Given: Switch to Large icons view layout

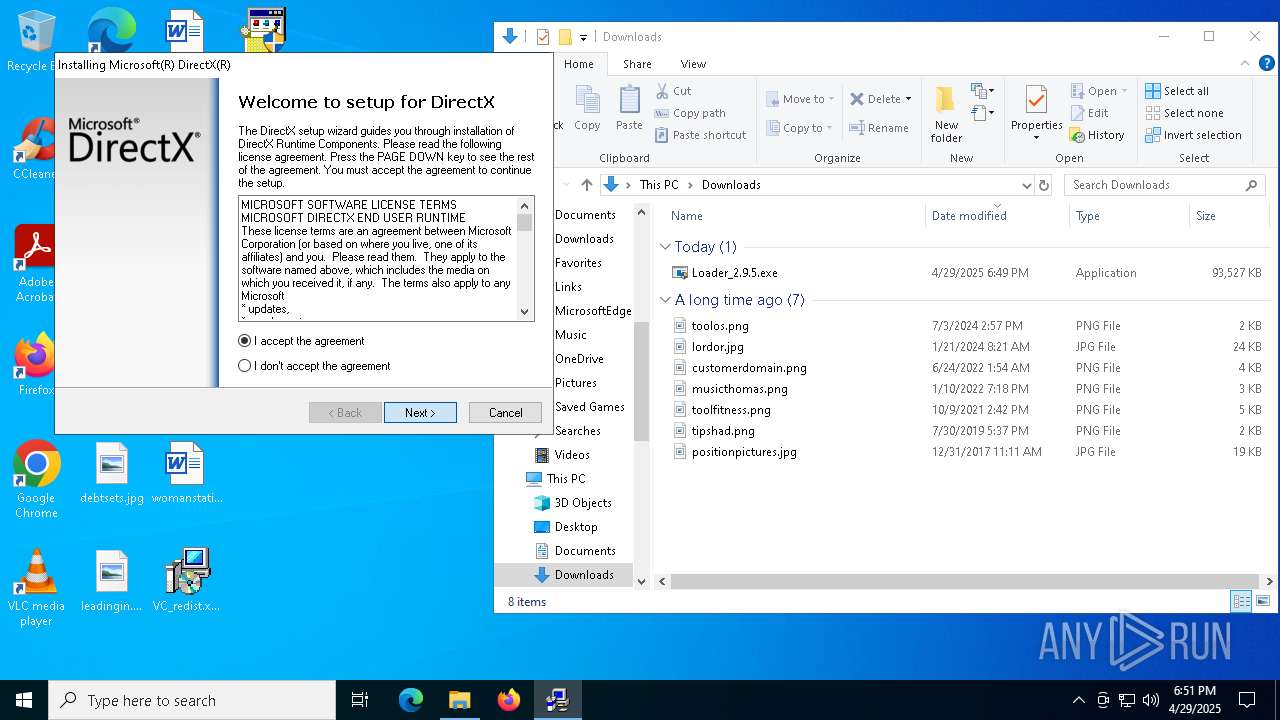Looking at the screenshot, I should (1263, 601).
